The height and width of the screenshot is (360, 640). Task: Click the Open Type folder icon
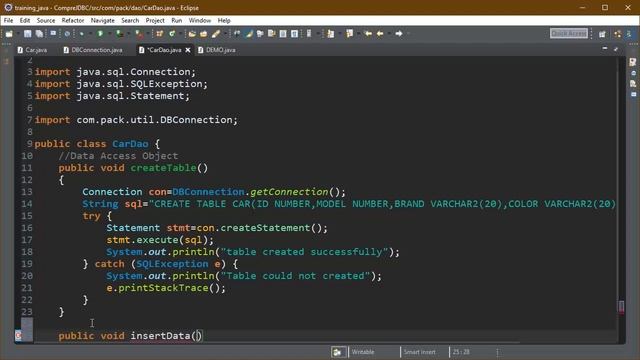pos(192,33)
